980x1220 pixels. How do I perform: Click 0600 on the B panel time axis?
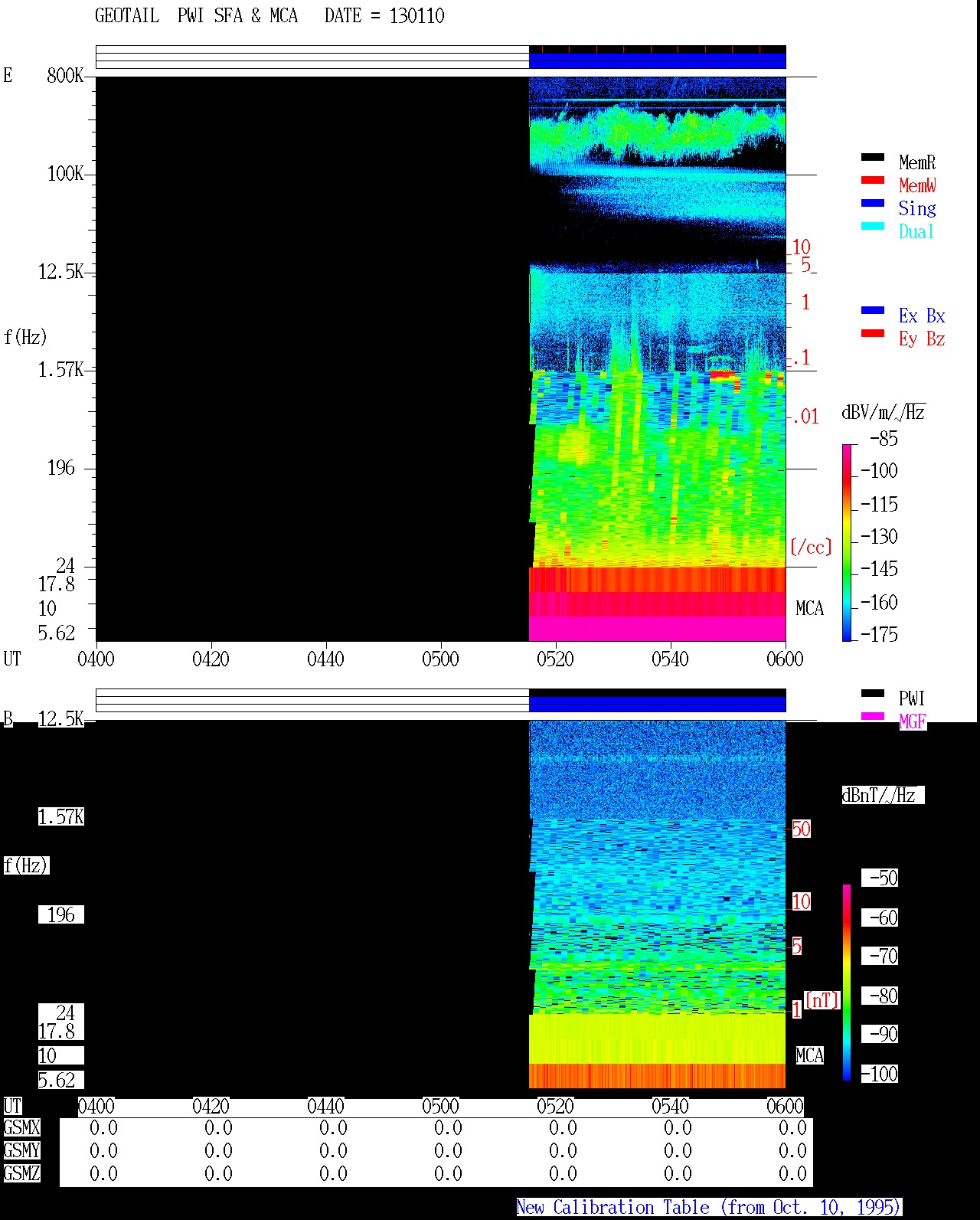(785, 1106)
